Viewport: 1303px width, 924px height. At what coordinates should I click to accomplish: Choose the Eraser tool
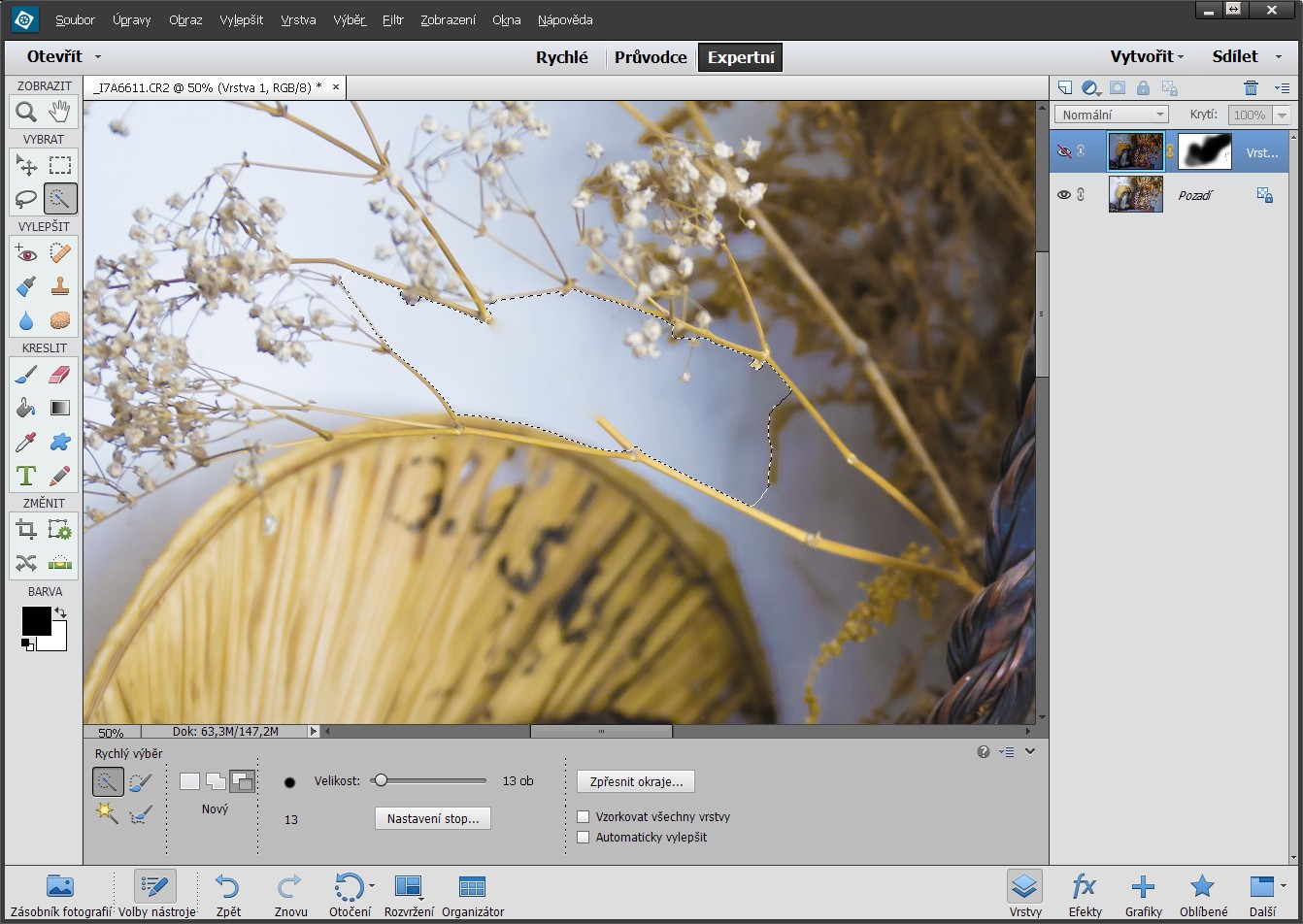[x=60, y=375]
